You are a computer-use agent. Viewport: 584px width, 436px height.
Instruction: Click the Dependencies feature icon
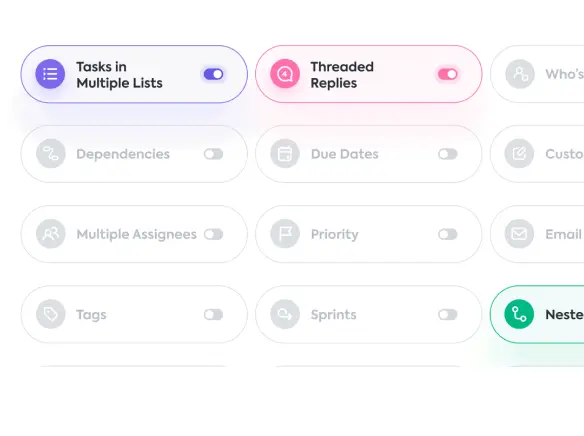(51, 153)
